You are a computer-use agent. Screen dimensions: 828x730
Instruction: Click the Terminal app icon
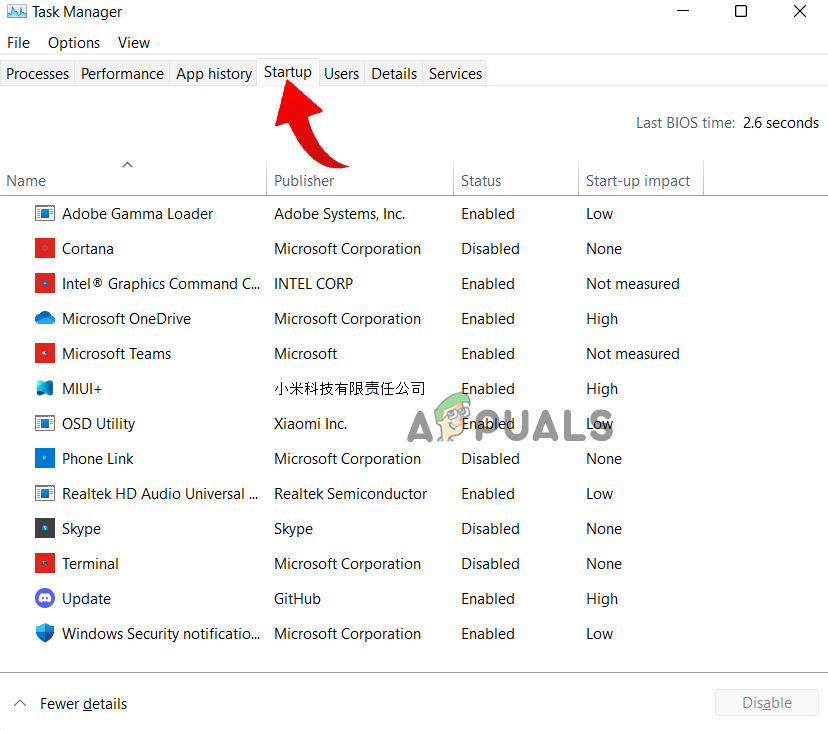coord(45,563)
